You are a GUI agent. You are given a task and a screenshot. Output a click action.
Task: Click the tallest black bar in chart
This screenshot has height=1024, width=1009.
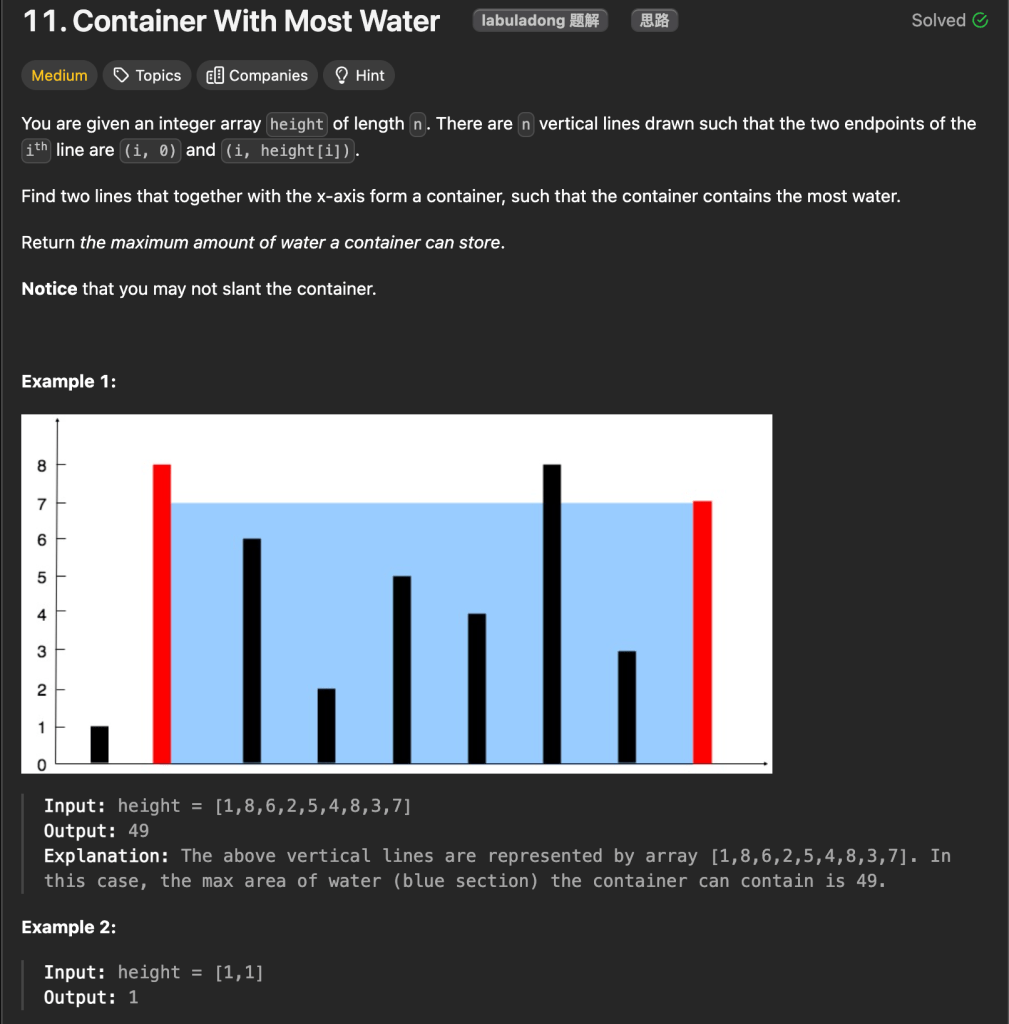tap(552, 612)
